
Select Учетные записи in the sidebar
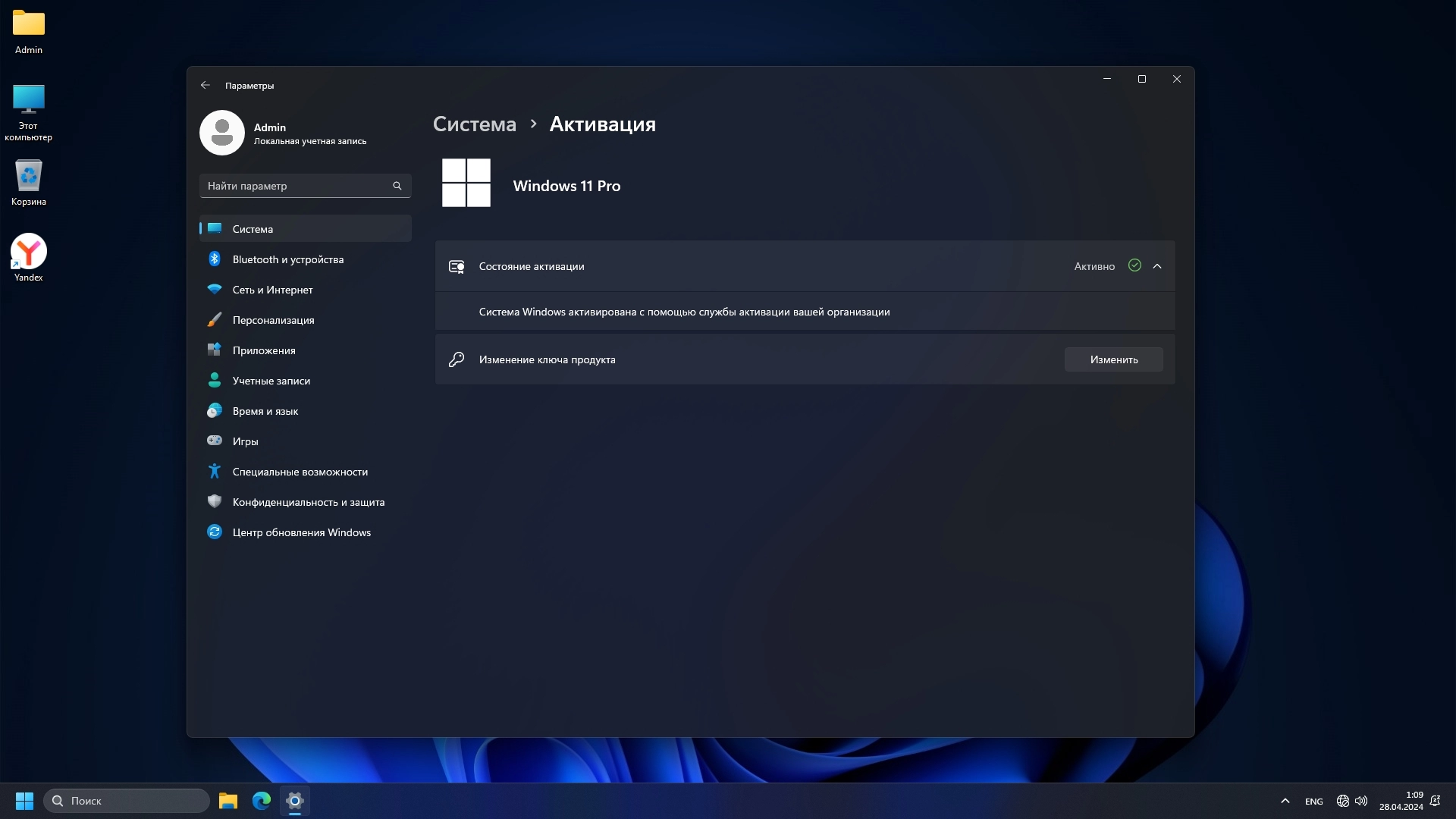click(x=271, y=381)
